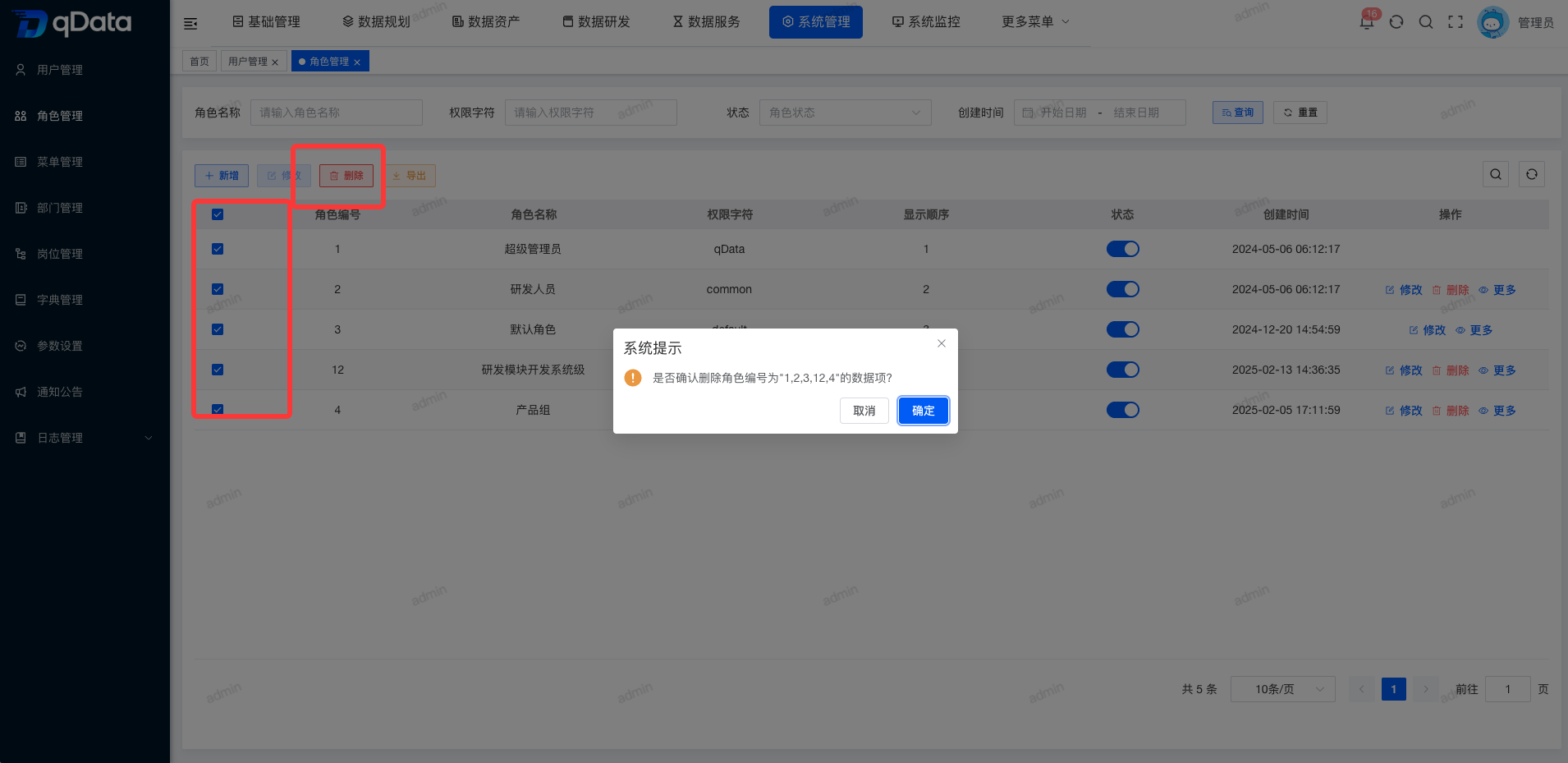Toggle status switch for 研发人员

click(x=1122, y=289)
